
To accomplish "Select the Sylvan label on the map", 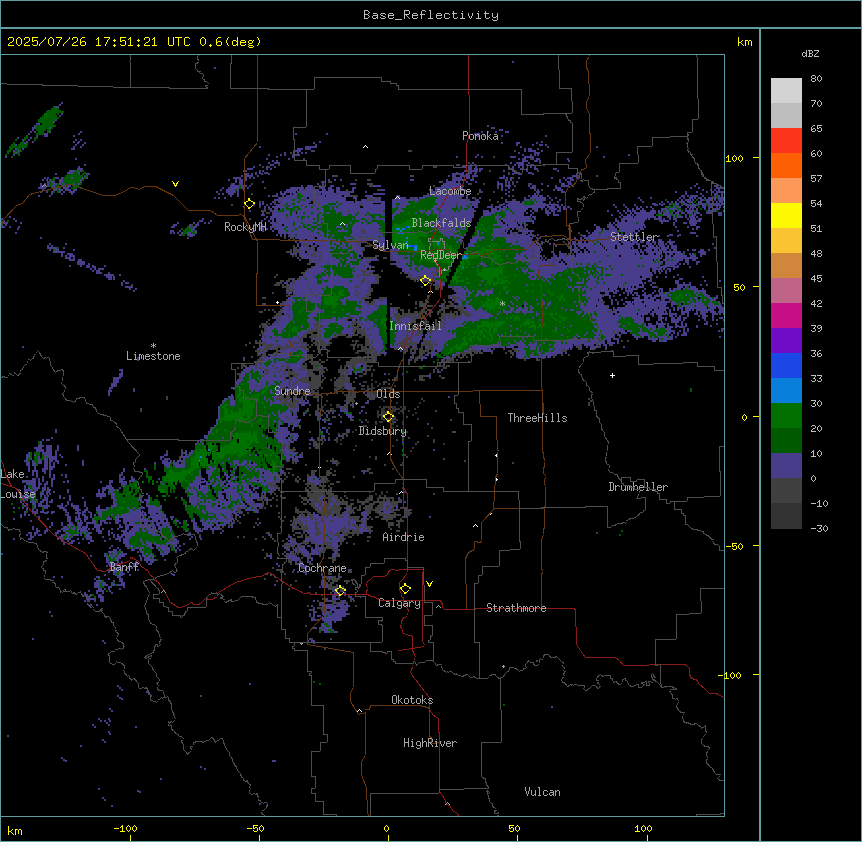I will 391,245.
